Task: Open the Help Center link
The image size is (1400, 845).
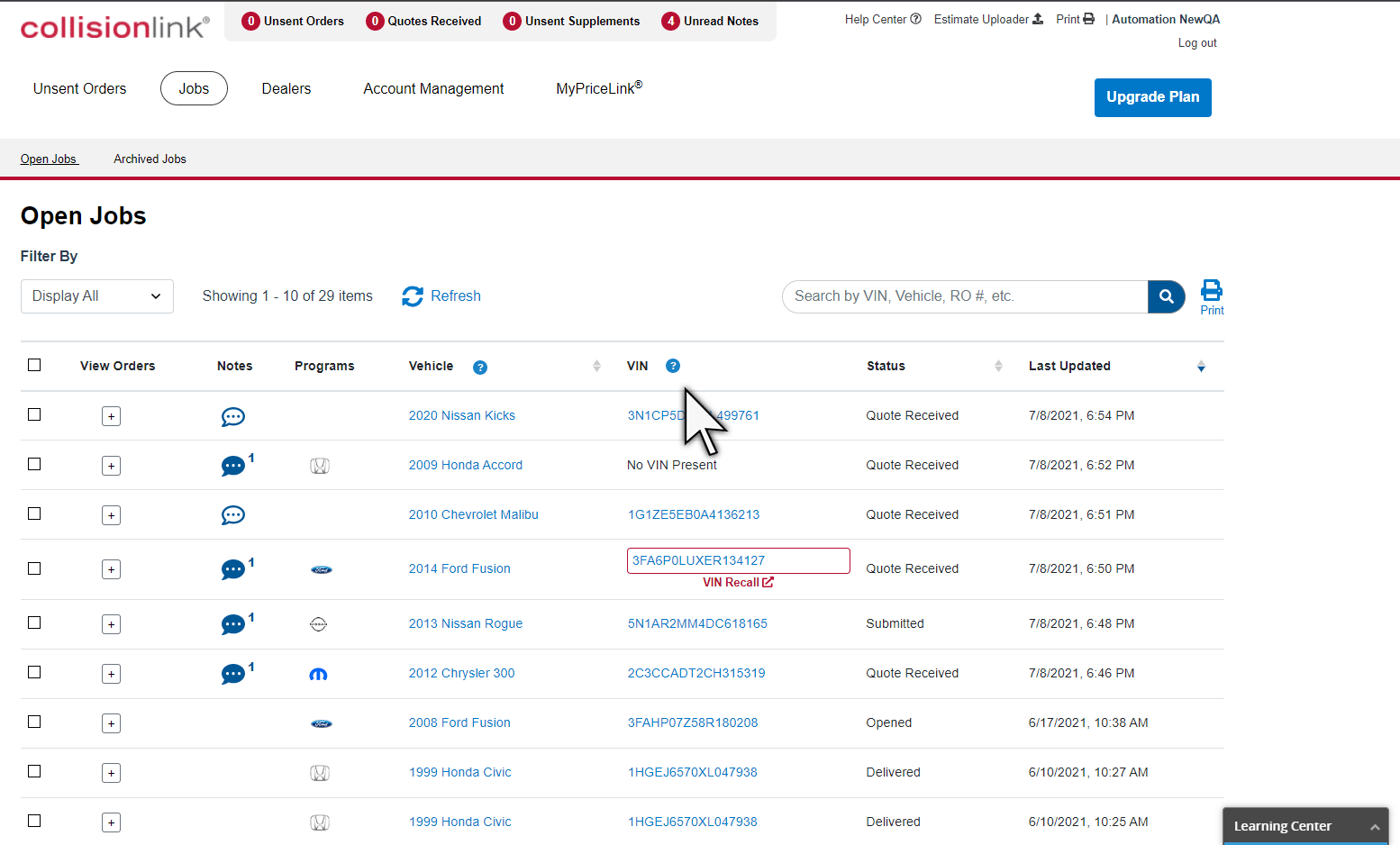Action: pyautogui.click(x=883, y=19)
